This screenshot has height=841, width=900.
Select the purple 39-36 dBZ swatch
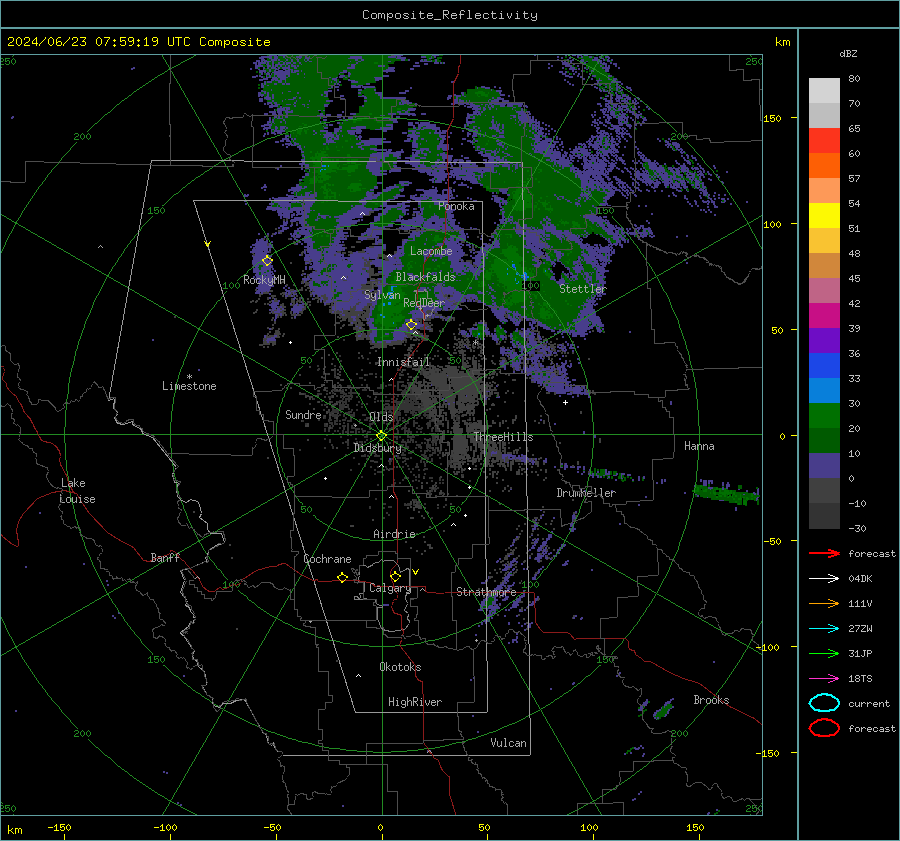tap(824, 340)
